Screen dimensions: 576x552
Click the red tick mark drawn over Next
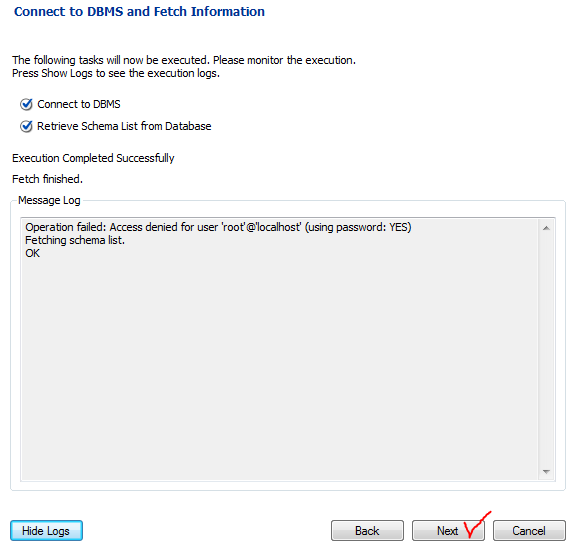(x=477, y=524)
